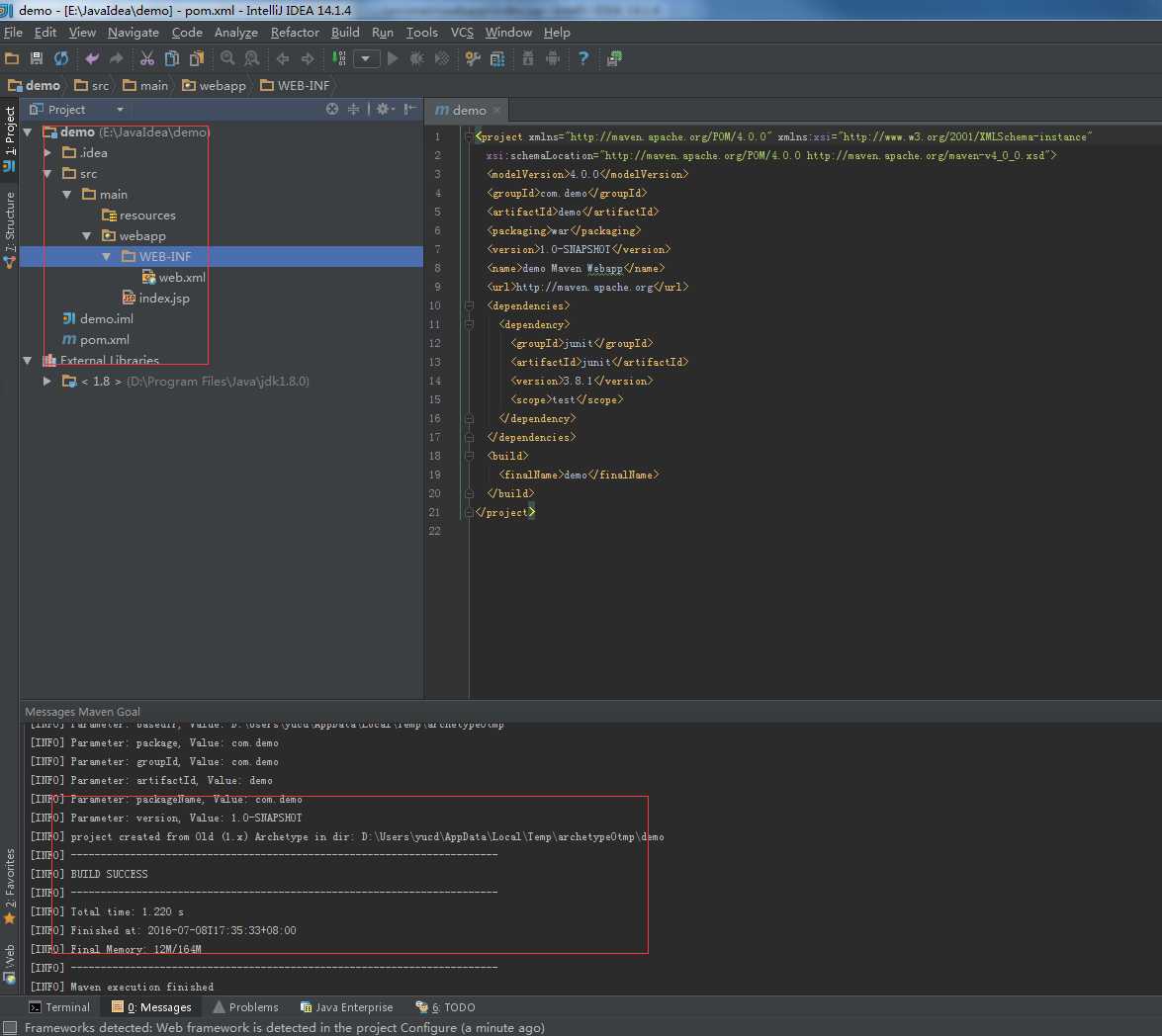Click the Synchronize refresh icon

tap(60, 58)
